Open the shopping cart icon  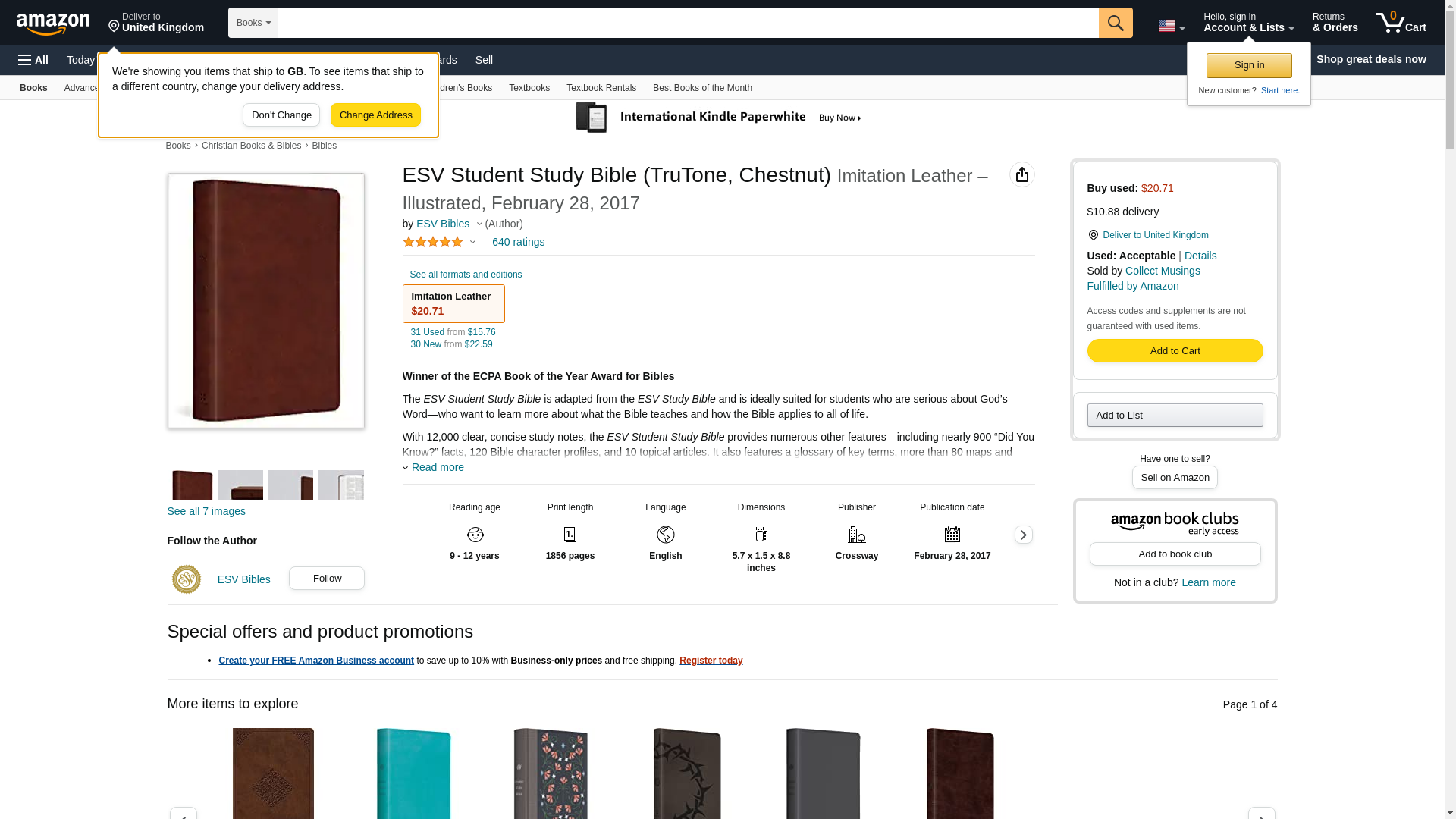pos(1401,23)
